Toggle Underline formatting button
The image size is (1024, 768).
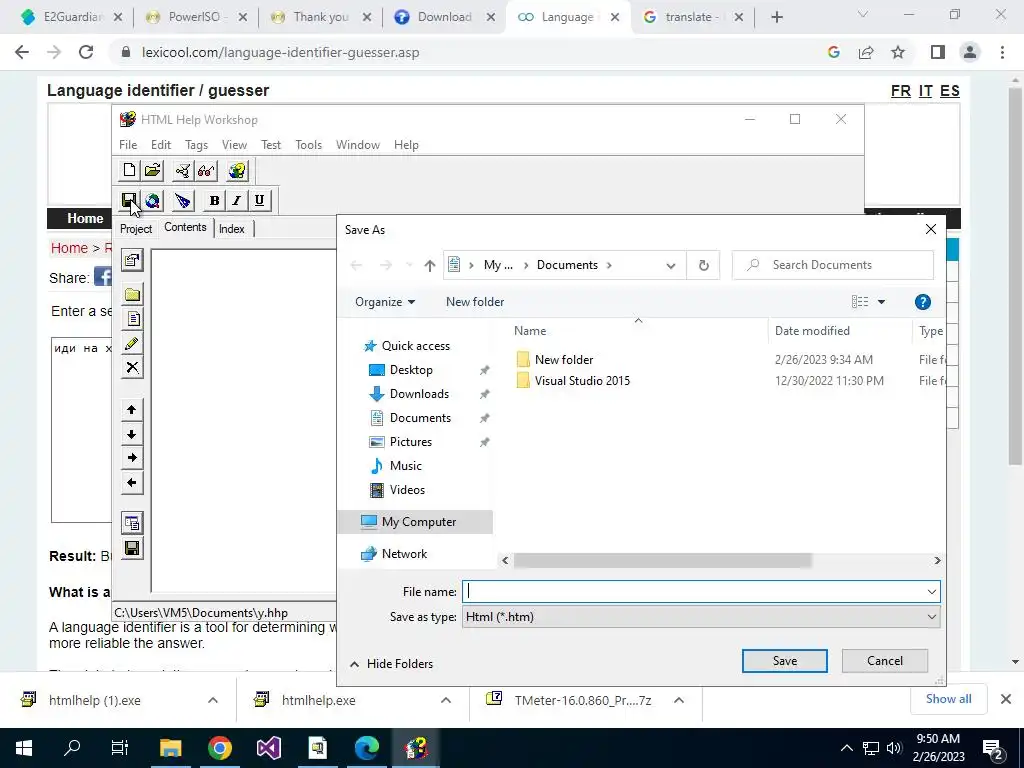(x=259, y=200)
